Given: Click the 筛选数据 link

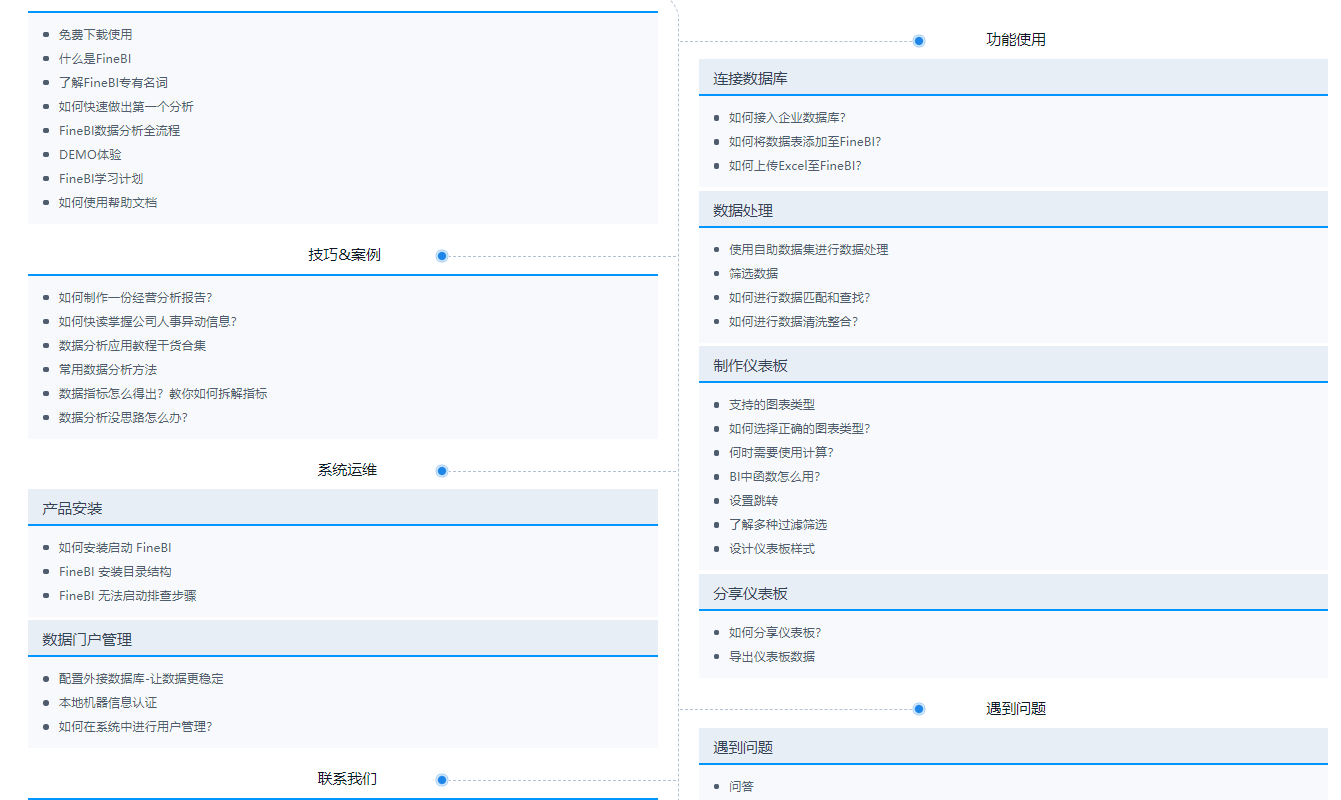Looking at the screenshot, I should 753,274.
